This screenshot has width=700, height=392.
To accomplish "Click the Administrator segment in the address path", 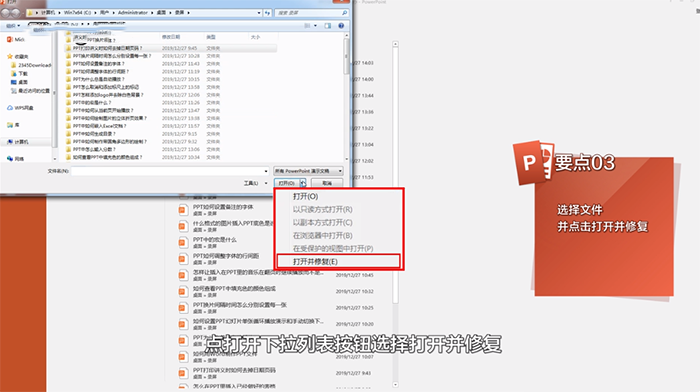I will [x=133, y=13].
